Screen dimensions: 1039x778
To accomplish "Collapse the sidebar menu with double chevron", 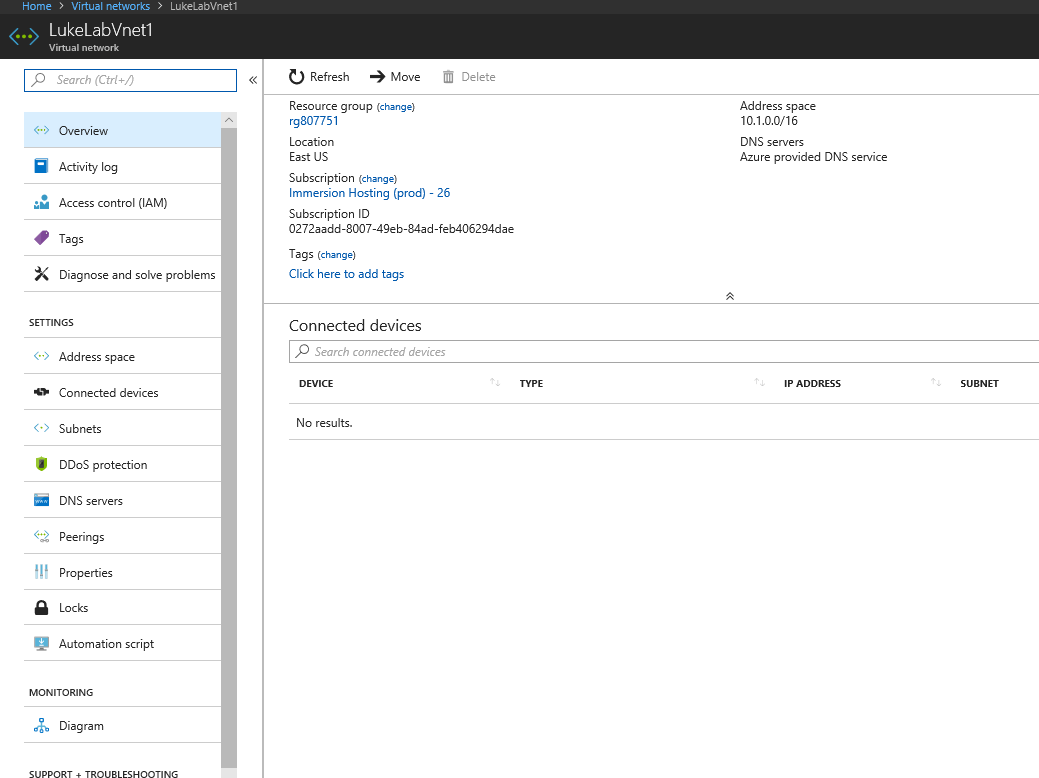I will tap(253, 80).
